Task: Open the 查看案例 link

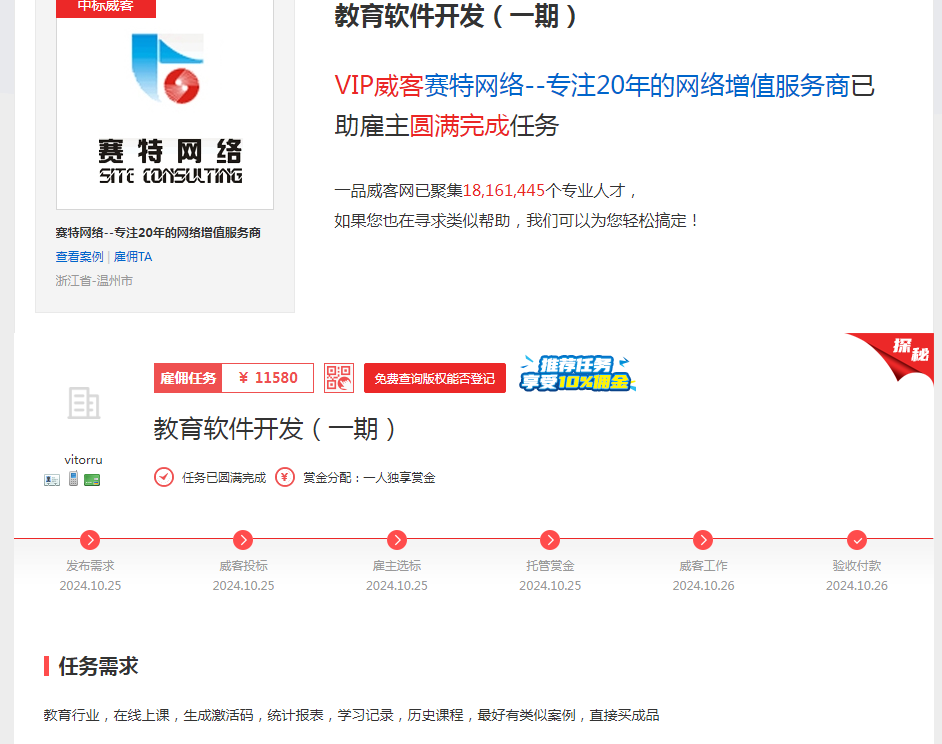Action: [x=79, y=257]
